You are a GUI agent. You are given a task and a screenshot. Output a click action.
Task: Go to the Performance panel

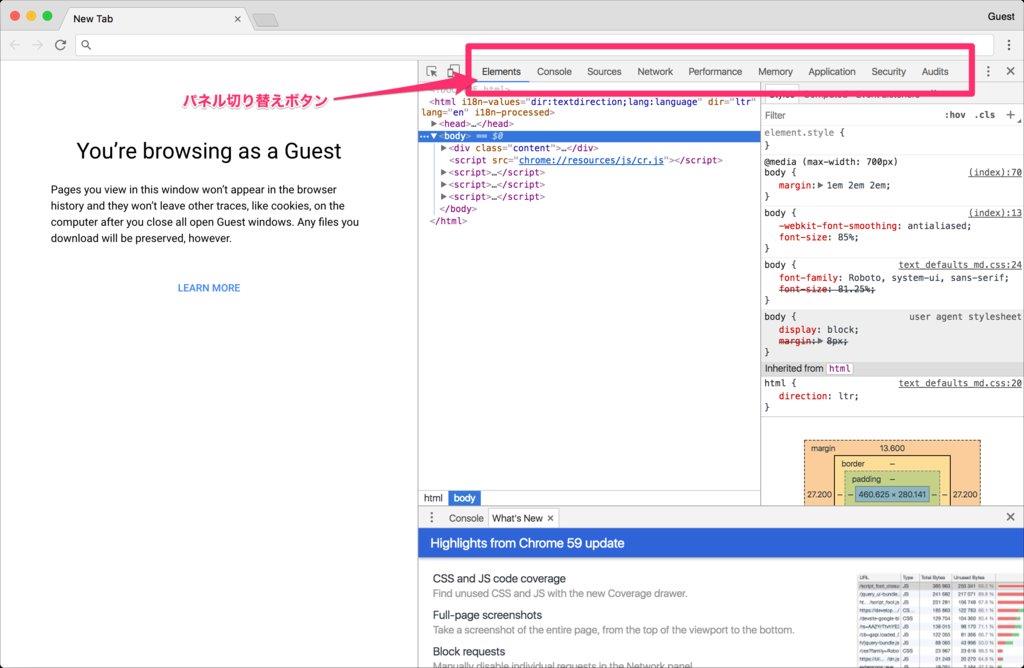coord(715,71)
